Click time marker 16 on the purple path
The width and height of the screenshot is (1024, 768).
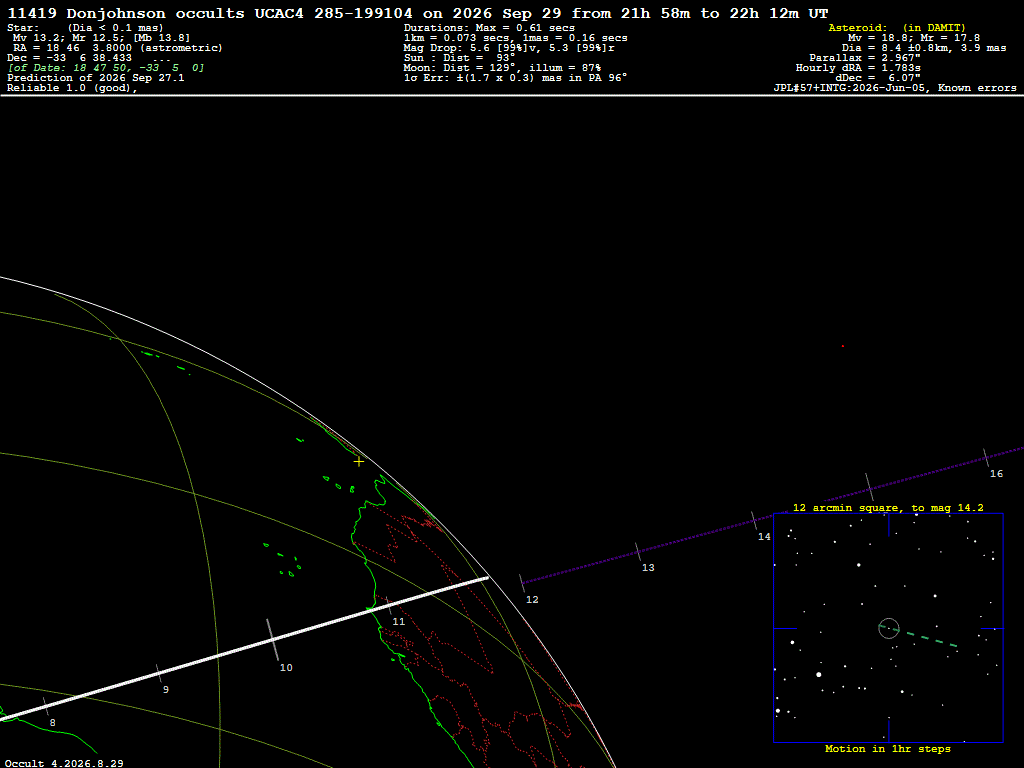[x=996, y=473]
